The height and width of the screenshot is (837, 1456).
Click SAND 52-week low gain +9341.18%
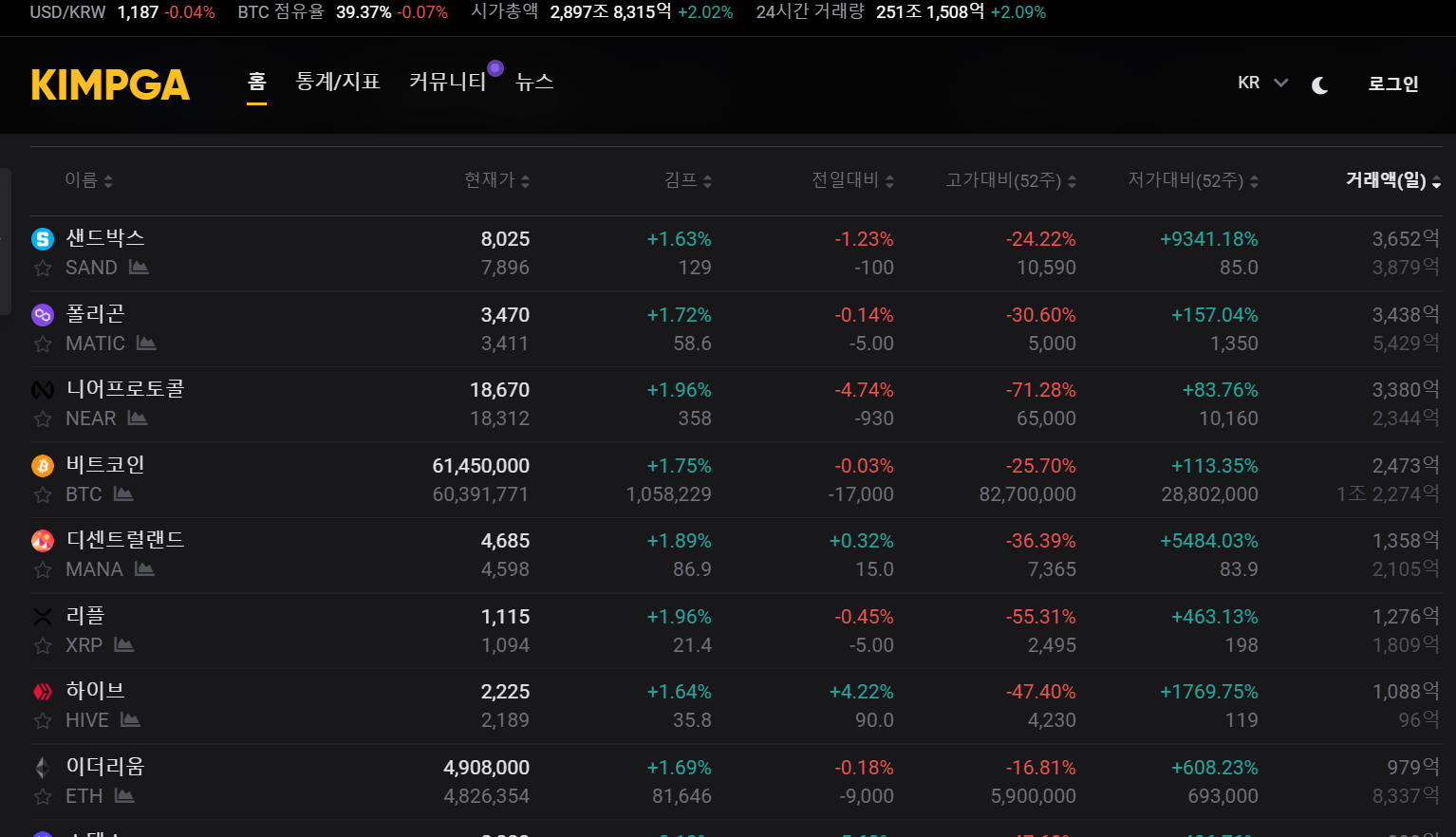(x=1209, y=239)
